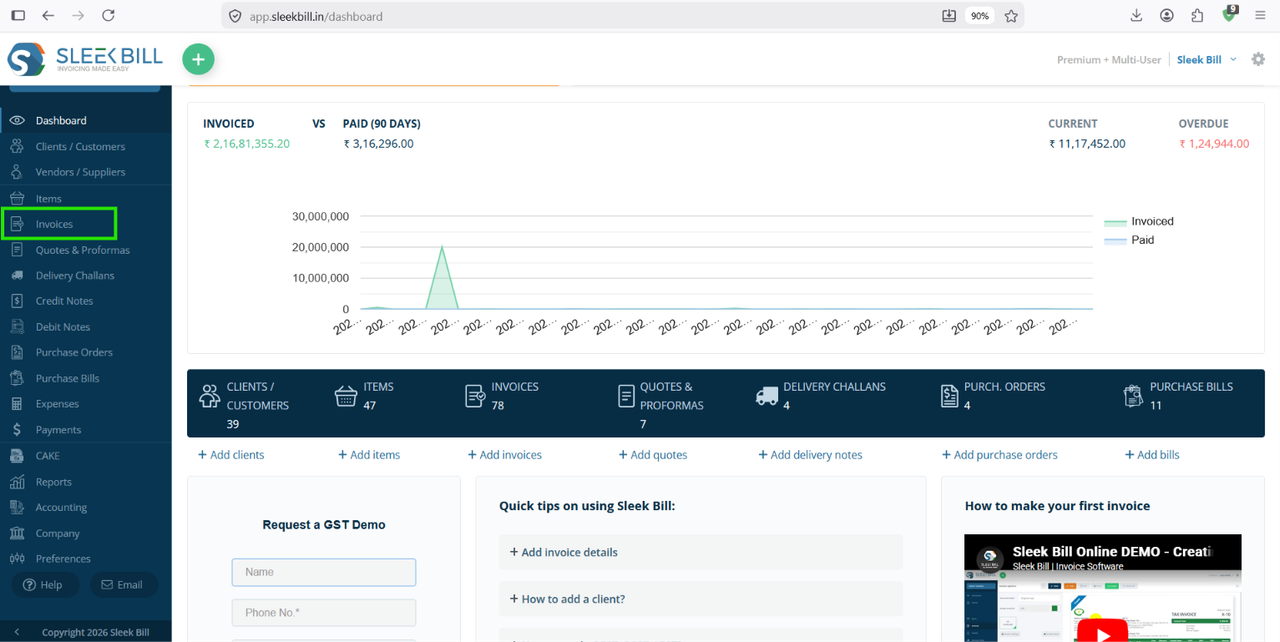Go back with browser back arrow
The width and height of the screenshot is (1280, 642).
coord(48,15)
